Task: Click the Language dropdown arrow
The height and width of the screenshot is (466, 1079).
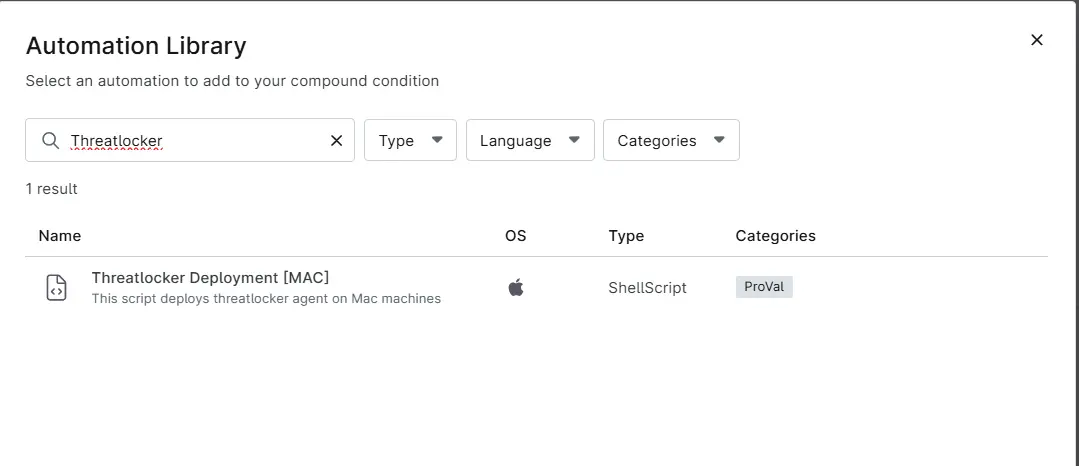Action: coord(575,140)
